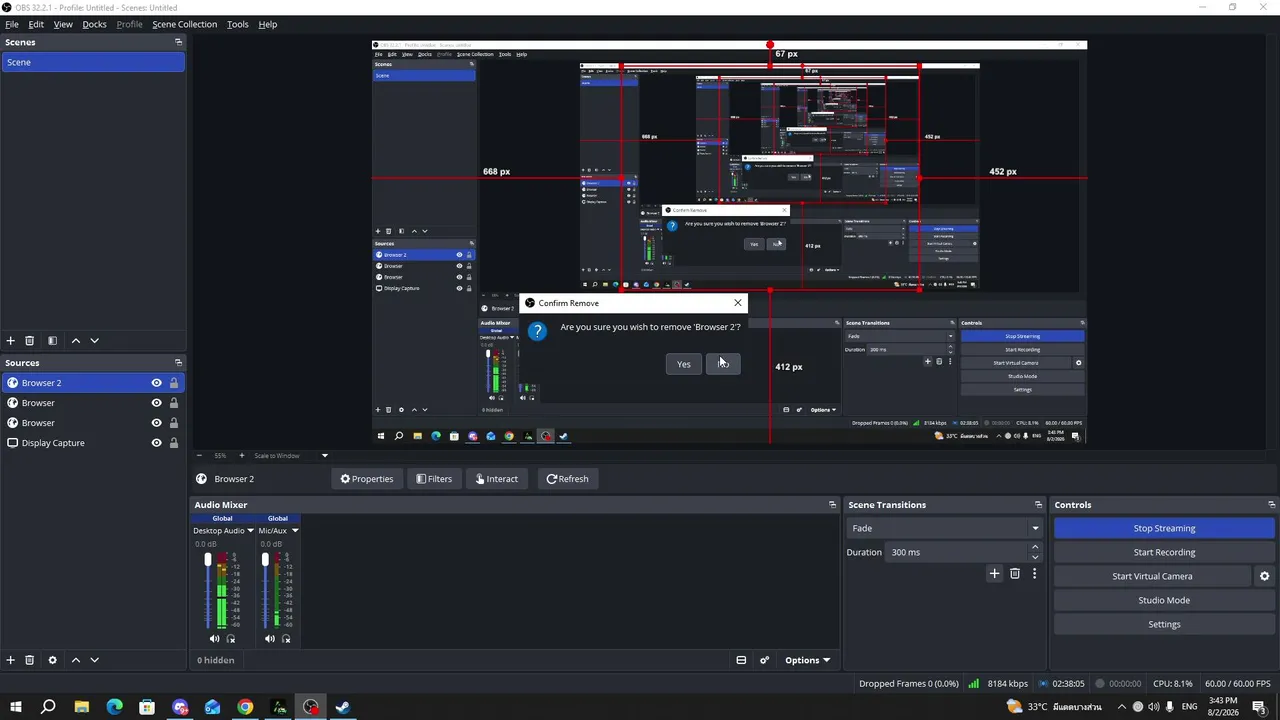The image size is (1280, 720).
Task: Float the Sources dock panel
Action: pos(179,363)
